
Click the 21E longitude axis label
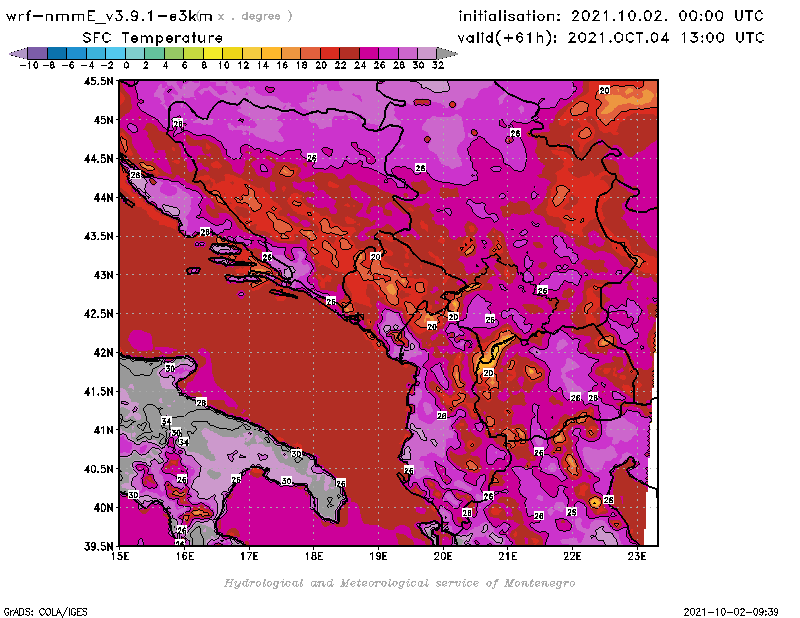[508, 556]
